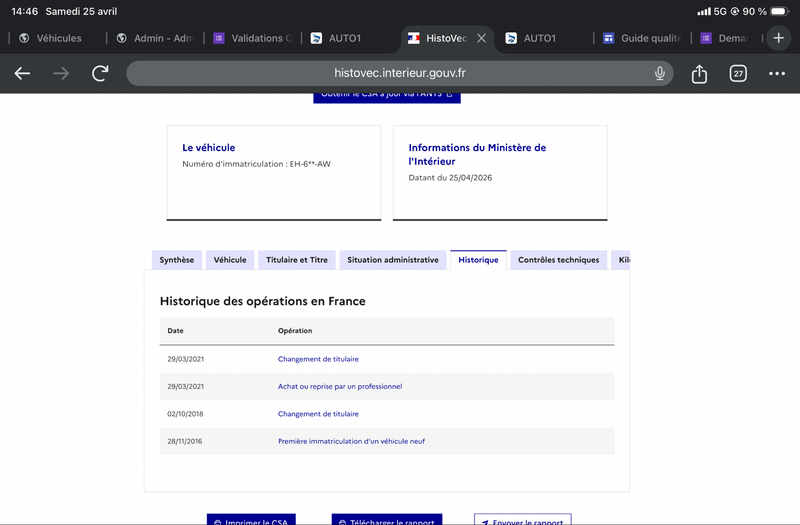
Task: Open the share sheet icon
Action: pyautogui.click(x=700, y=73)
